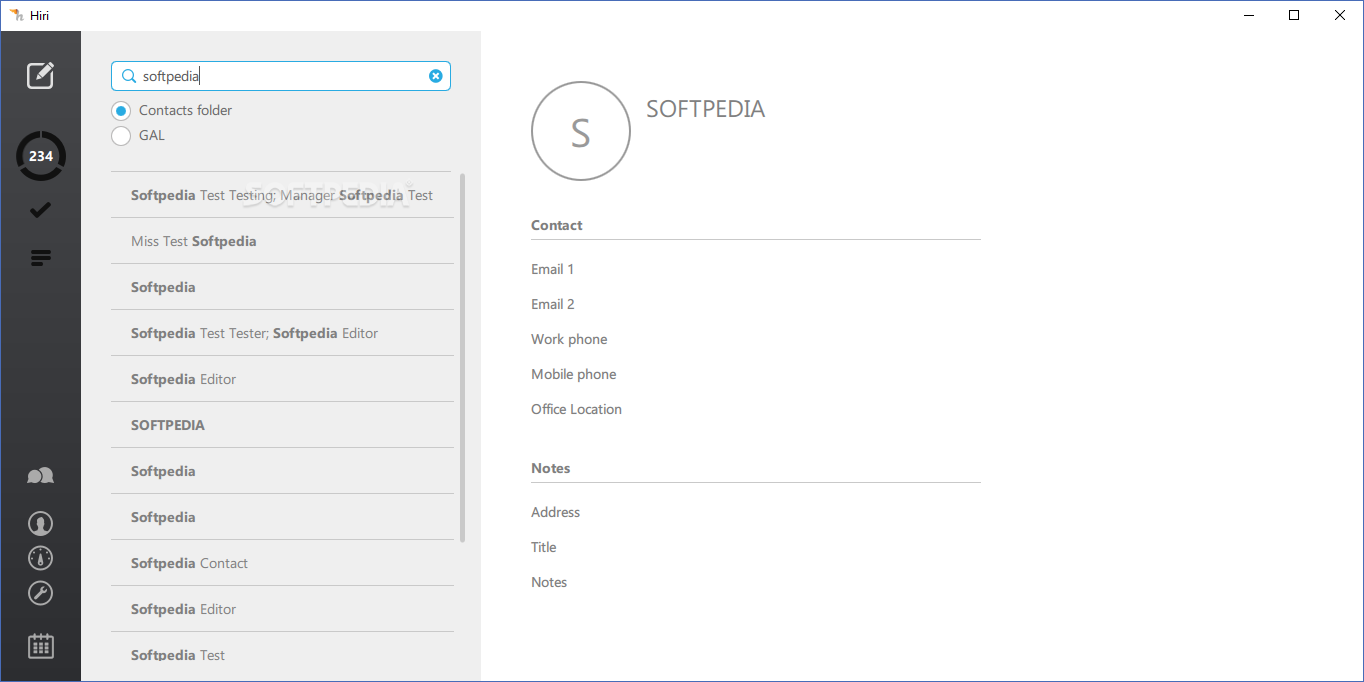
Task: Open the list lines icon in sidebar
Action: (x=40, y=258)
